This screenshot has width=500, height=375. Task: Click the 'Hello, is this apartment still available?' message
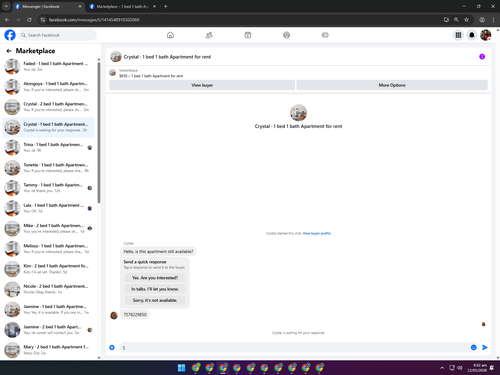[158, 251]
